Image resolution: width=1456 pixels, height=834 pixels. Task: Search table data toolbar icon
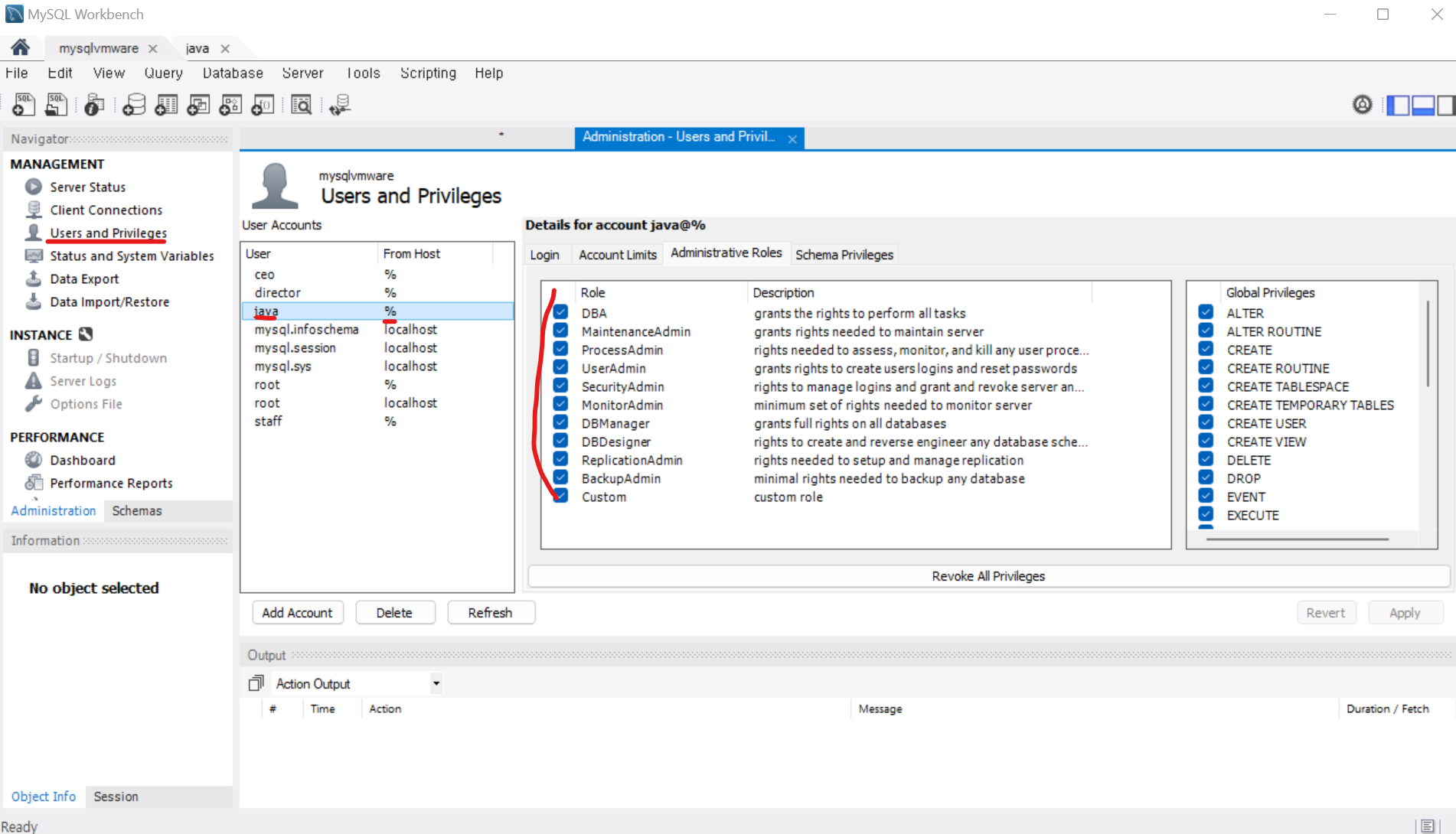pos(302,105)
